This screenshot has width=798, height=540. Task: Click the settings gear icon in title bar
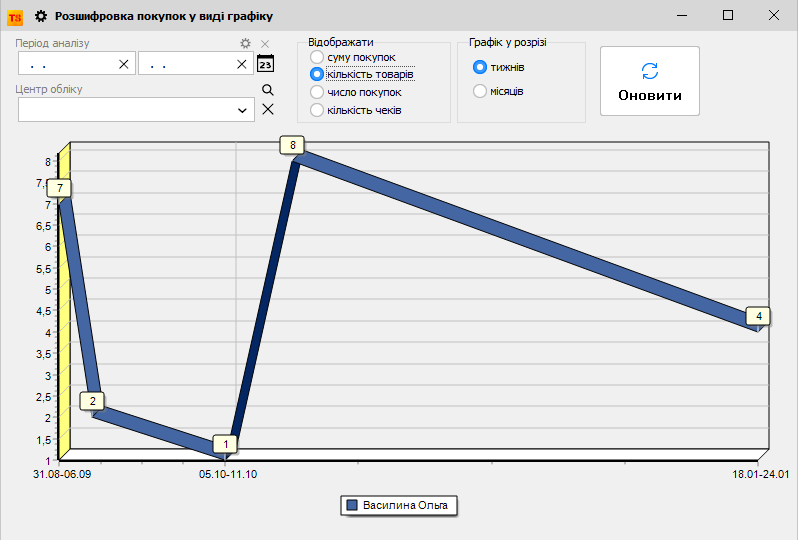(41, 16)
